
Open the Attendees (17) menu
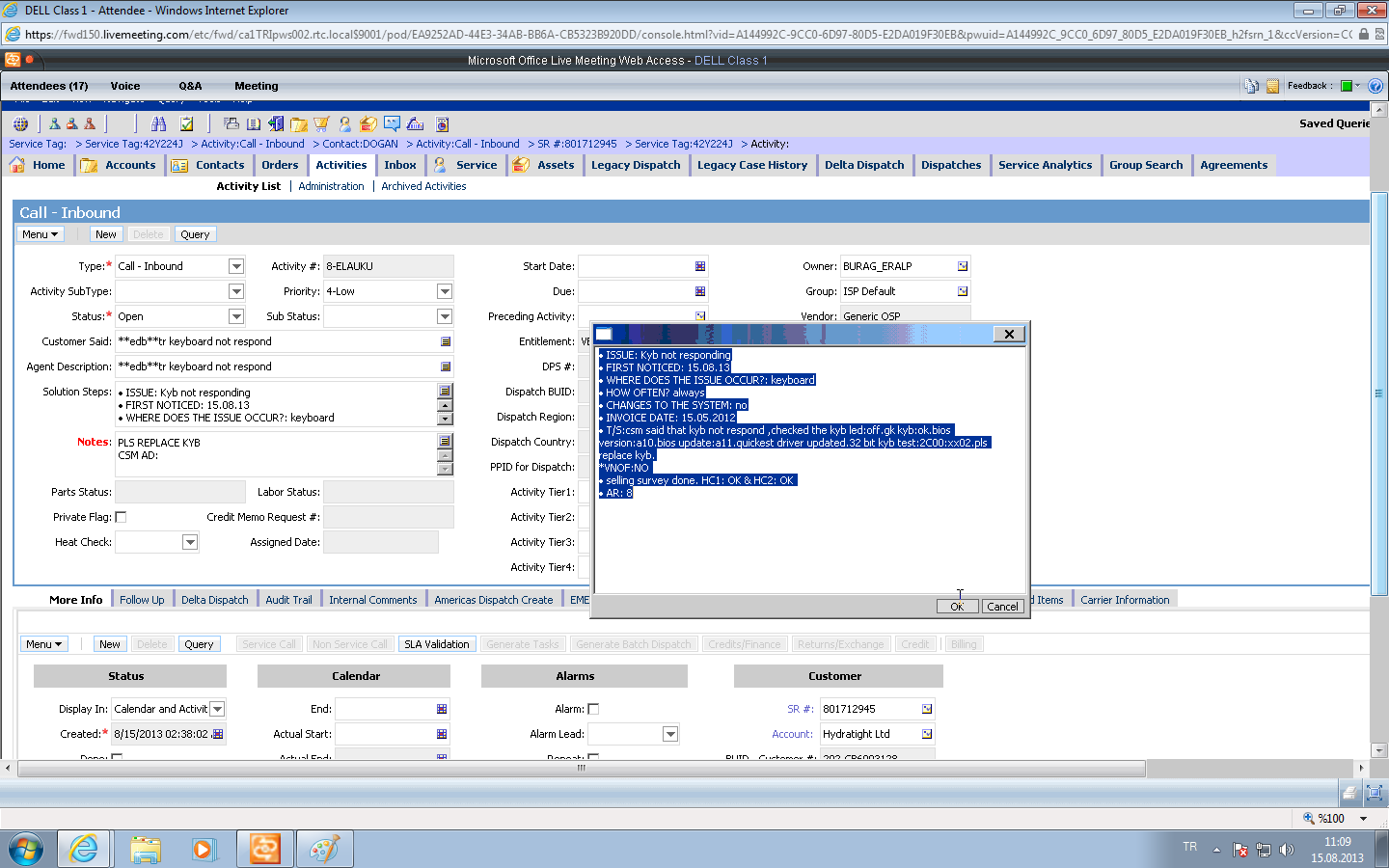[x=49, y=86]
